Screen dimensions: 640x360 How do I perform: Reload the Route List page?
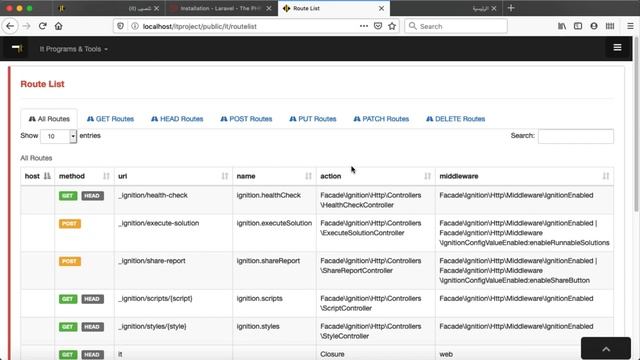42,26
